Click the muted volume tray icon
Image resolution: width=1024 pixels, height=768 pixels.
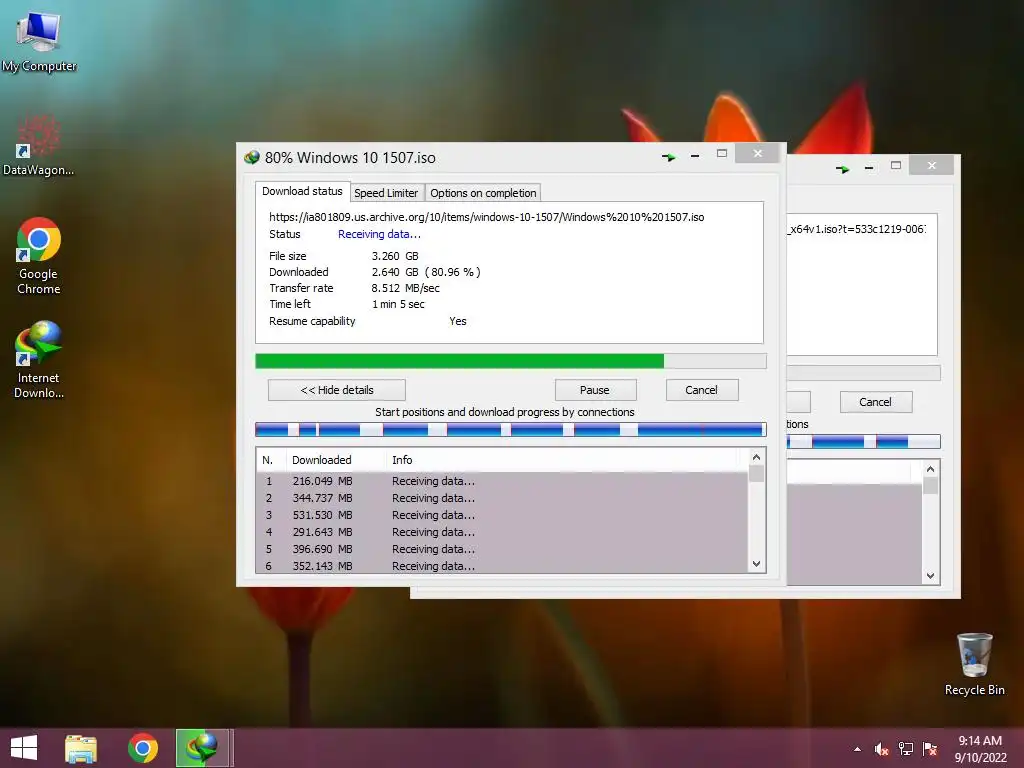pyautogui.click(x=882, y=749)
